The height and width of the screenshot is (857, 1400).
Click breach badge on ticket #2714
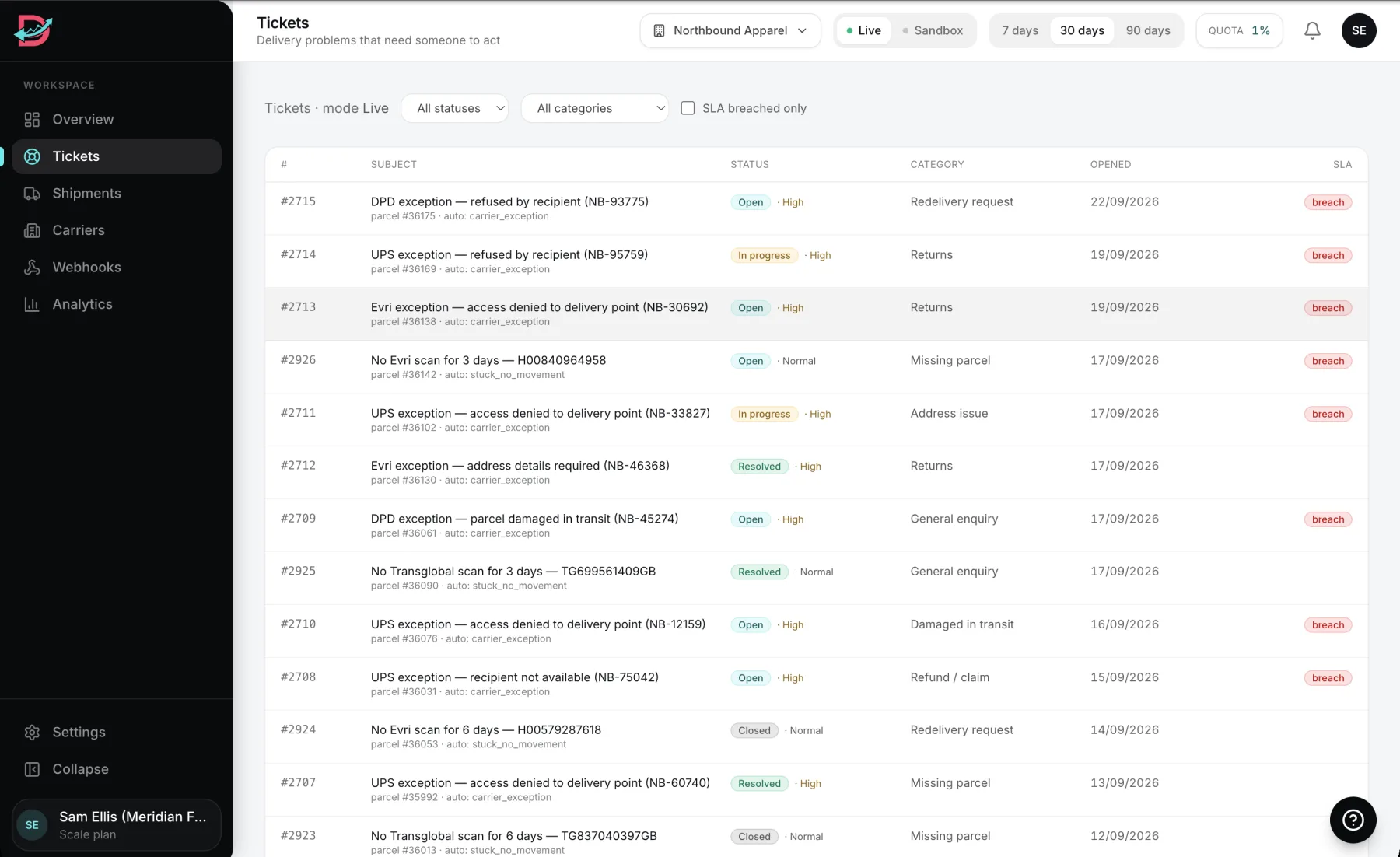(x=1328, y=255)
